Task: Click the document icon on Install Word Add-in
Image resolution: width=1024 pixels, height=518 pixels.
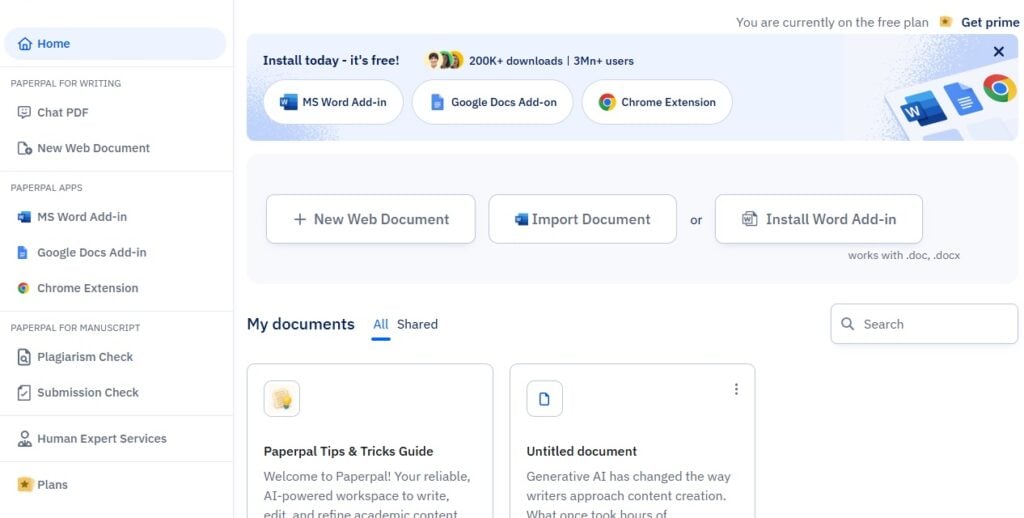Action: [750, 219]
